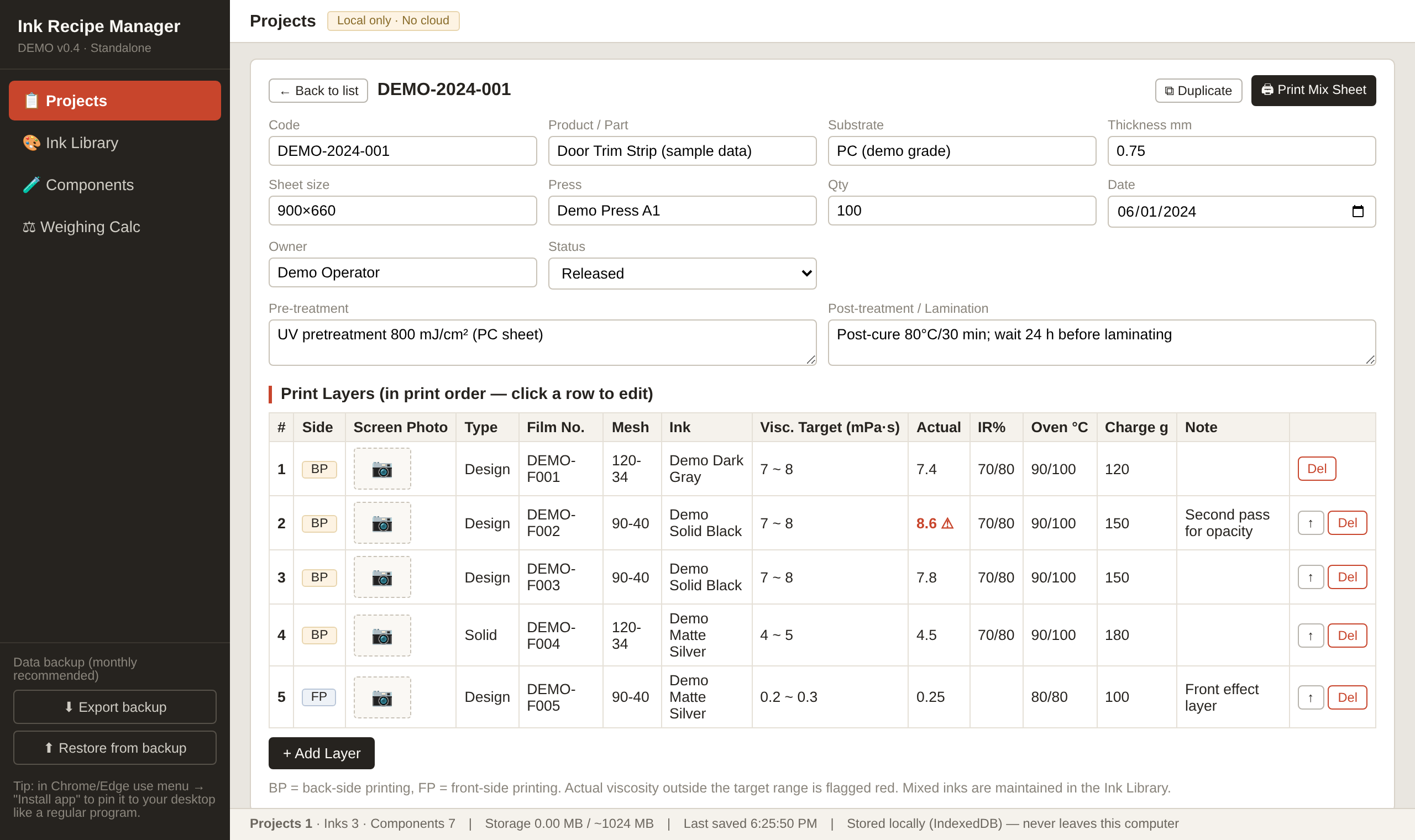The height and width of the screenshot is (840, 1415).
Task: Delete layer 1 Demo Dark Gray
Action: click(1317, 469)
